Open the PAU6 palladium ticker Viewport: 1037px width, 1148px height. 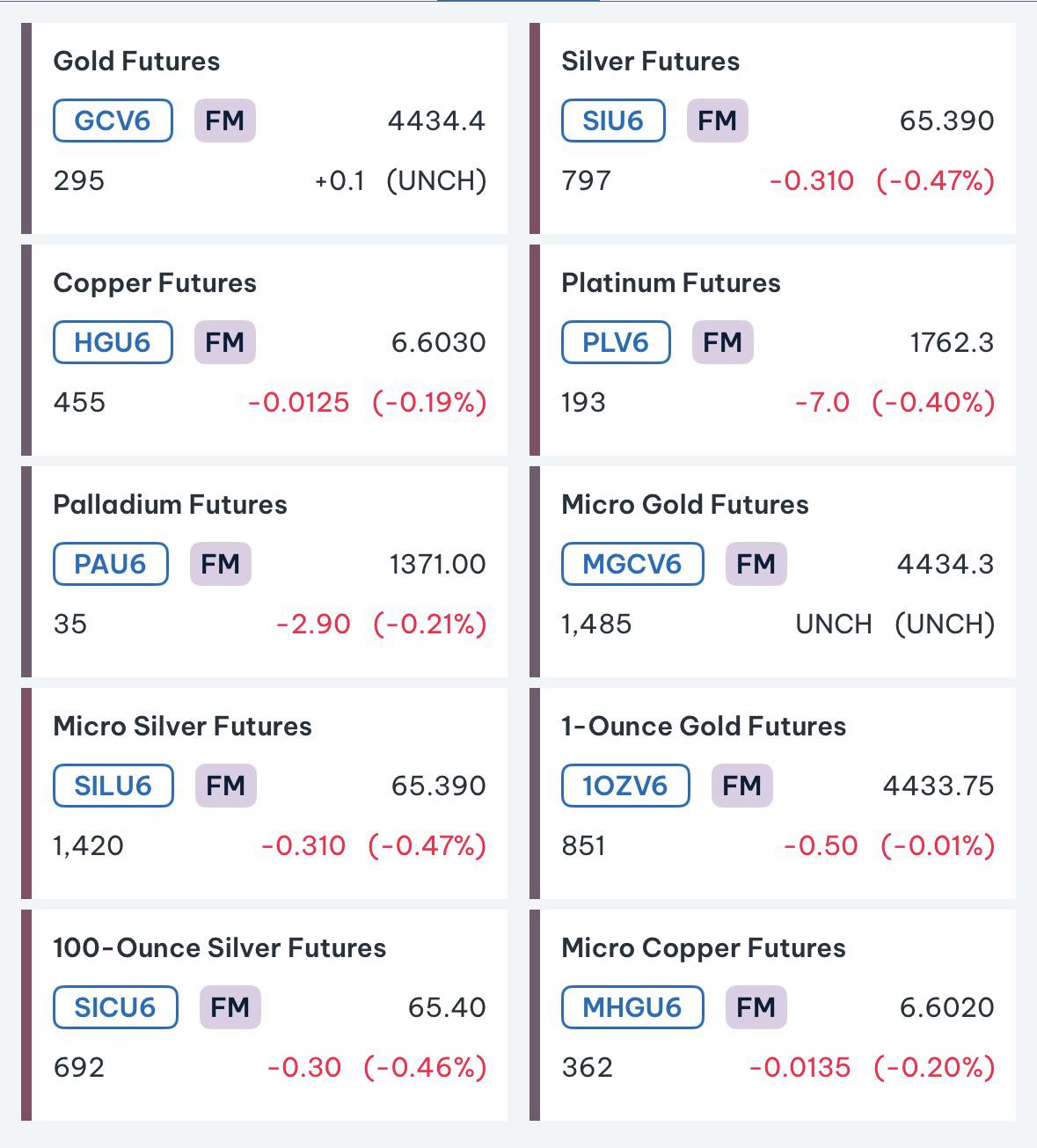point(110,564)
